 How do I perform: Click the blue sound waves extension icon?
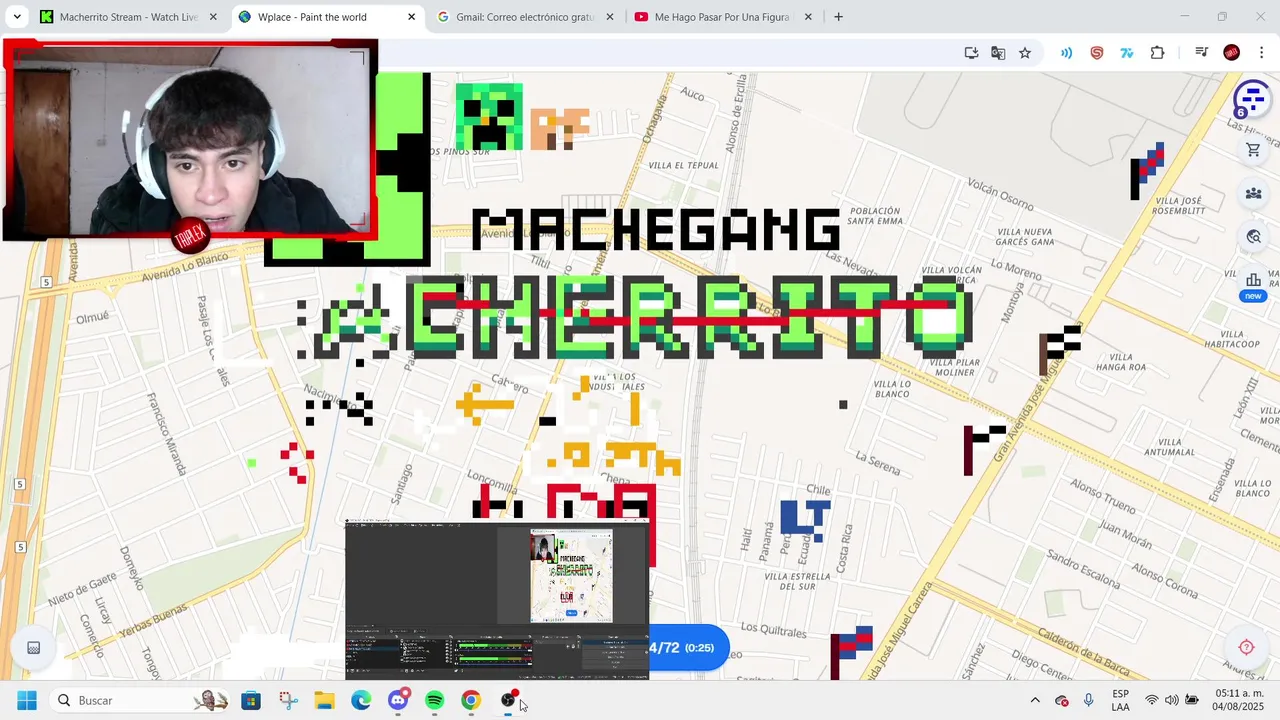tap(1067, 53)
